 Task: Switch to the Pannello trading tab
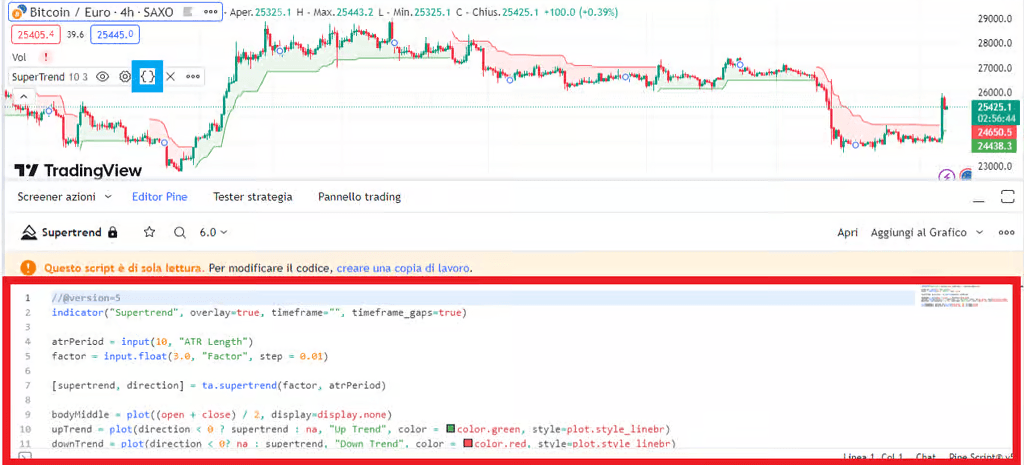[x=359, y=197]
